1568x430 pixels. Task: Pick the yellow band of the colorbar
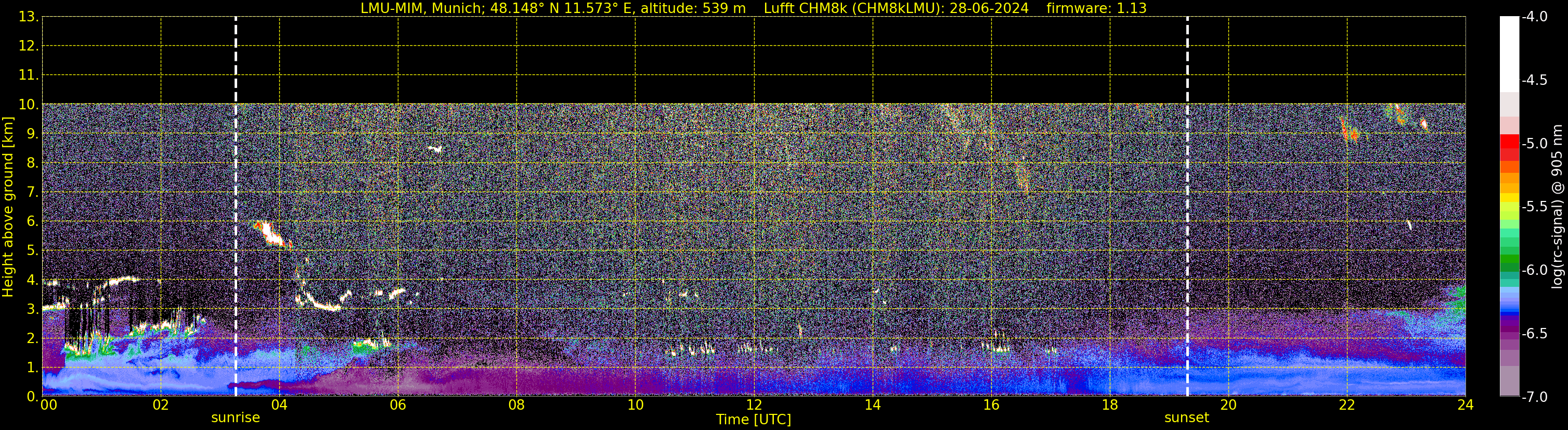click(1509, 198)
